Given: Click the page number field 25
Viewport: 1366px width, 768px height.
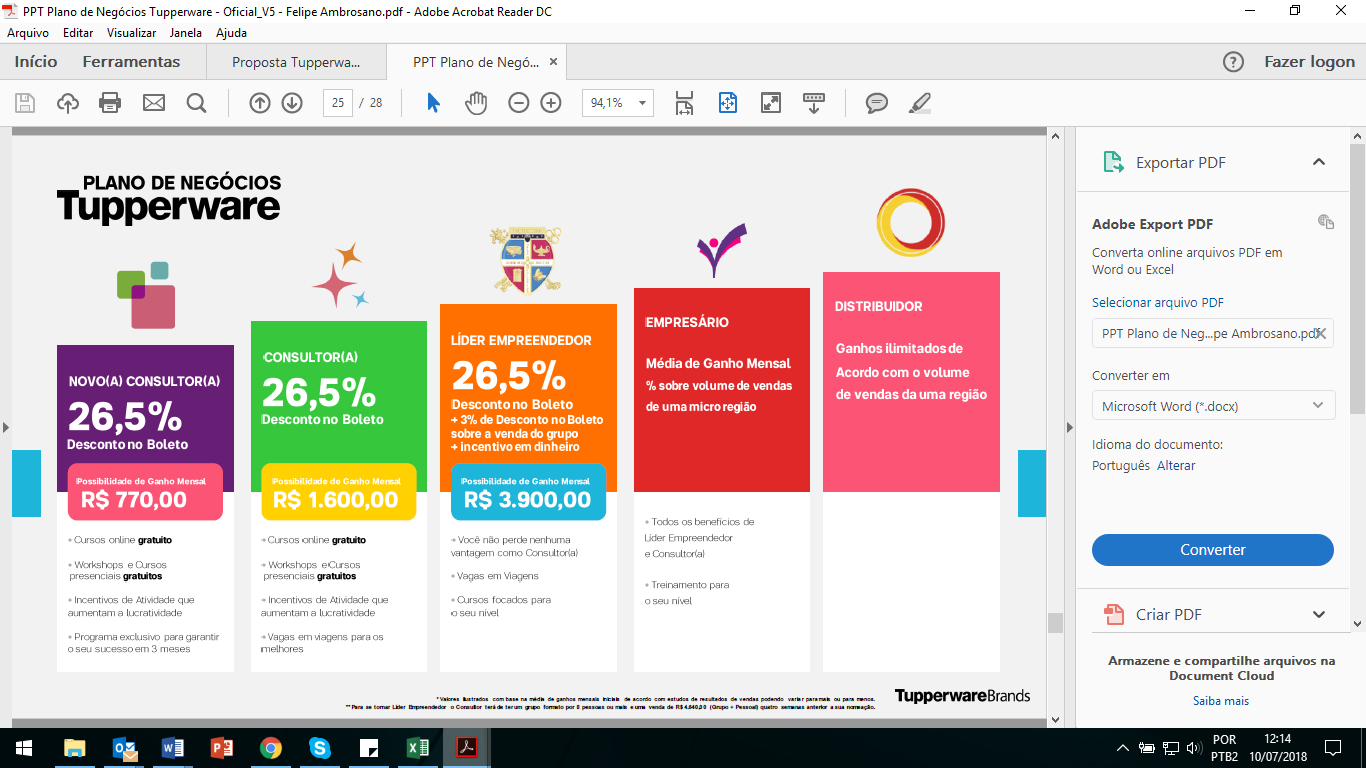Looking at the screenshot, I should 338,103.
